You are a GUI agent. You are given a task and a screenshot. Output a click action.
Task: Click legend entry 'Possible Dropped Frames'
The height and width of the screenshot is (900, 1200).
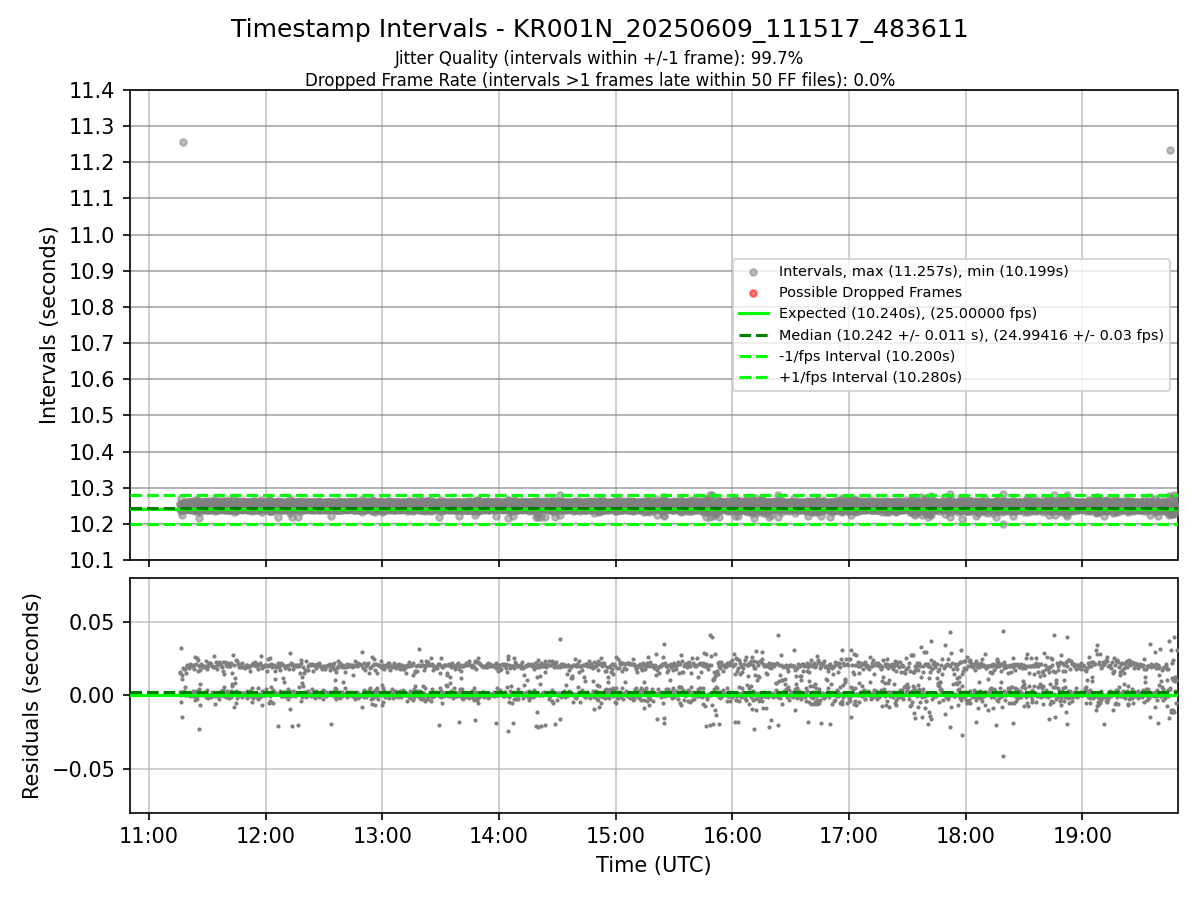(x=870, y=292)
